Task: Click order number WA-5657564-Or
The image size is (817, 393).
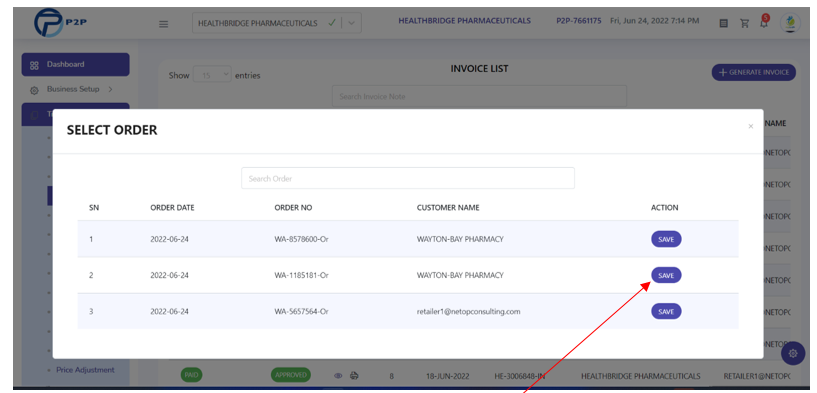Action: click(302, 311)
